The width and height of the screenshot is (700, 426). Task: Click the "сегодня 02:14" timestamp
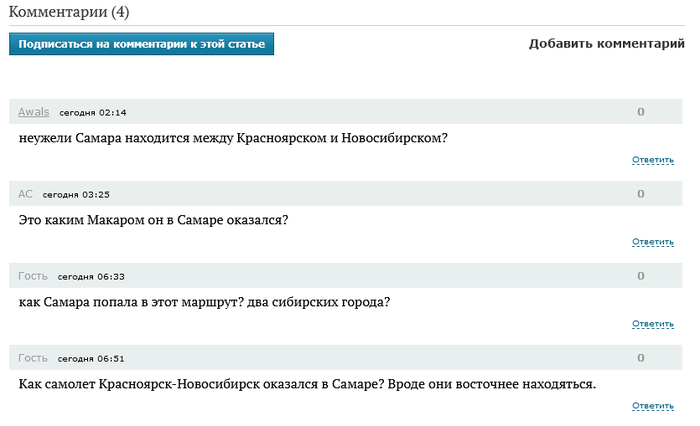tap(93, 112)
